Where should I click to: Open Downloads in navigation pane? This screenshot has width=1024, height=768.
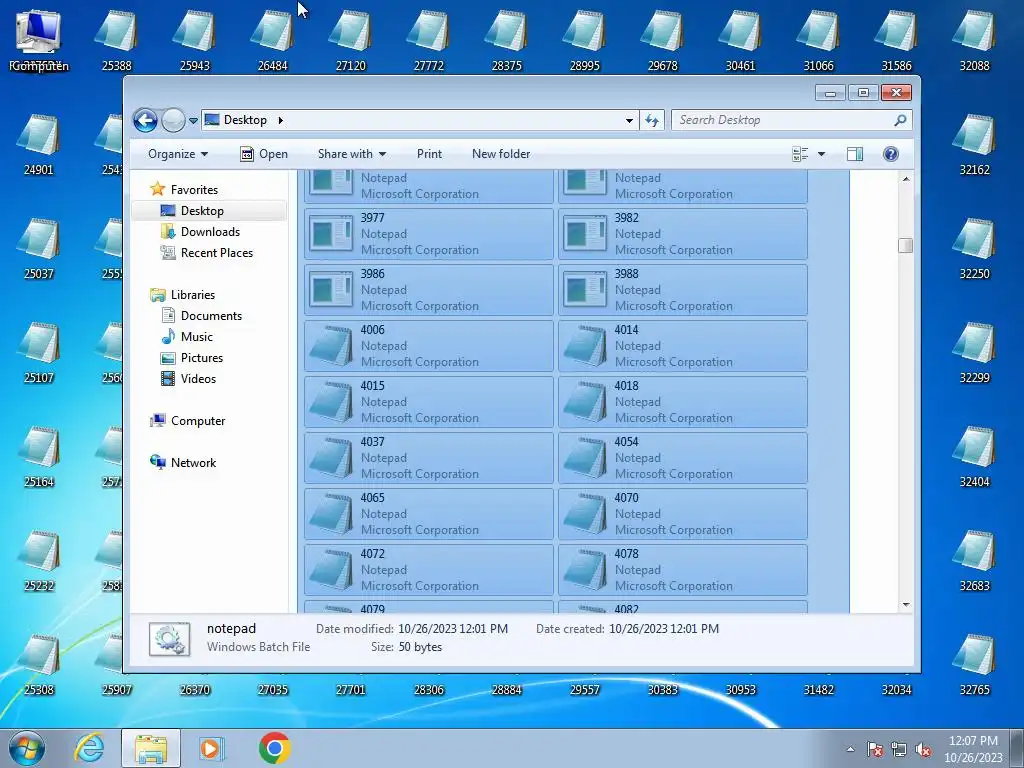pos(210,232)
